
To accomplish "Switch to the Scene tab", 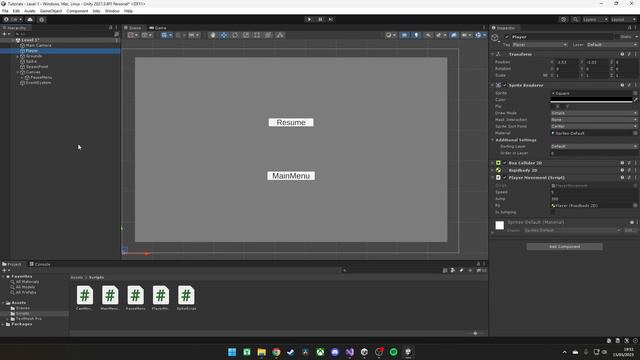I will click(133, 28).
